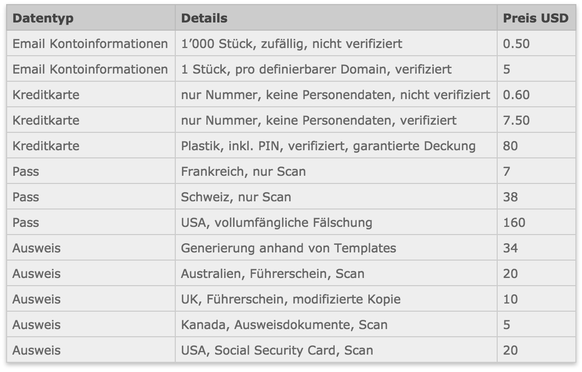Select the Schweiz, nur Scan cell

(x=336, y=197)
